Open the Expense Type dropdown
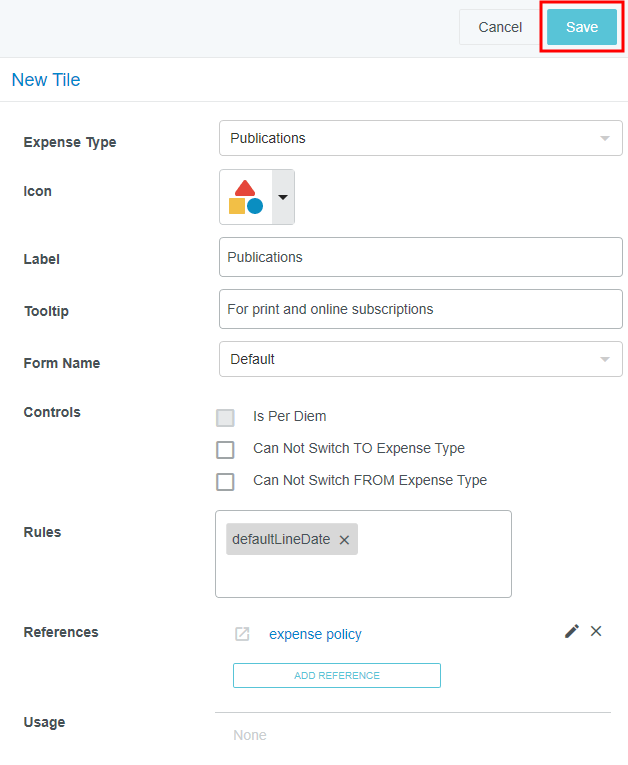Screen dimensions: 628x765 click(420, 138)
